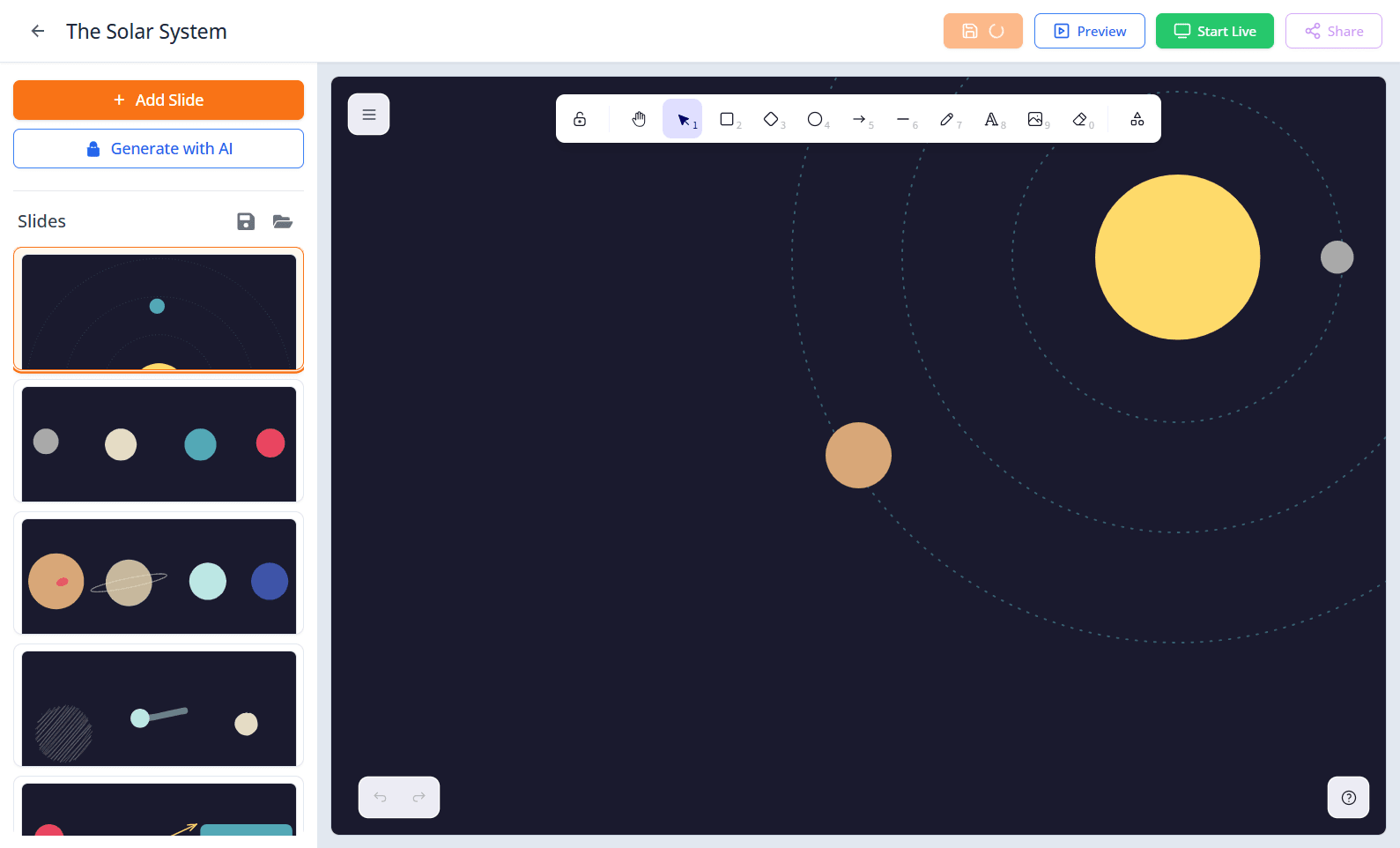Go back using the arrow next to the title
The width and height of the screenshot is (1400, 848).
point(38,31)
